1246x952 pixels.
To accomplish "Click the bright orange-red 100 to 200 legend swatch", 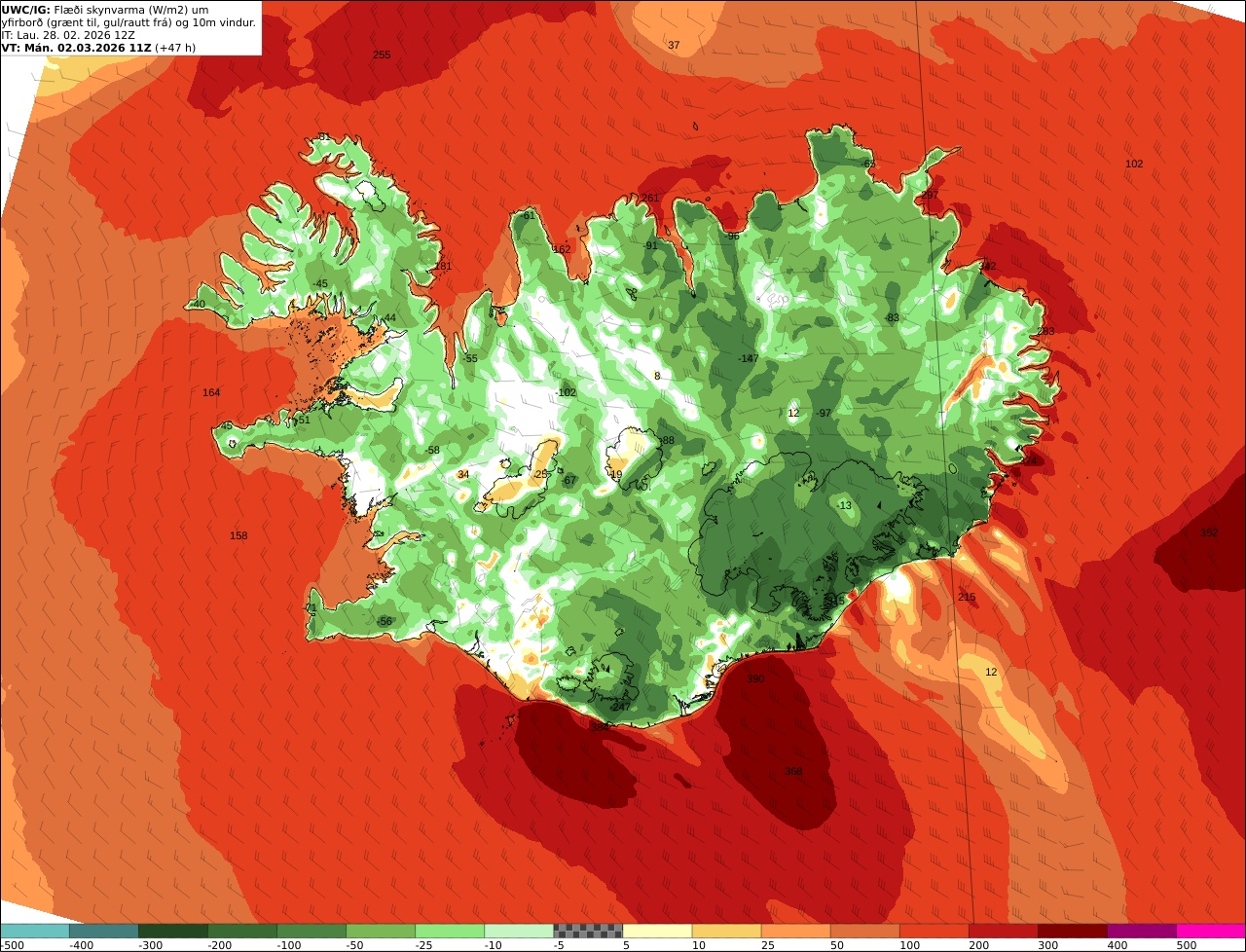I will [x=934, y=931].
